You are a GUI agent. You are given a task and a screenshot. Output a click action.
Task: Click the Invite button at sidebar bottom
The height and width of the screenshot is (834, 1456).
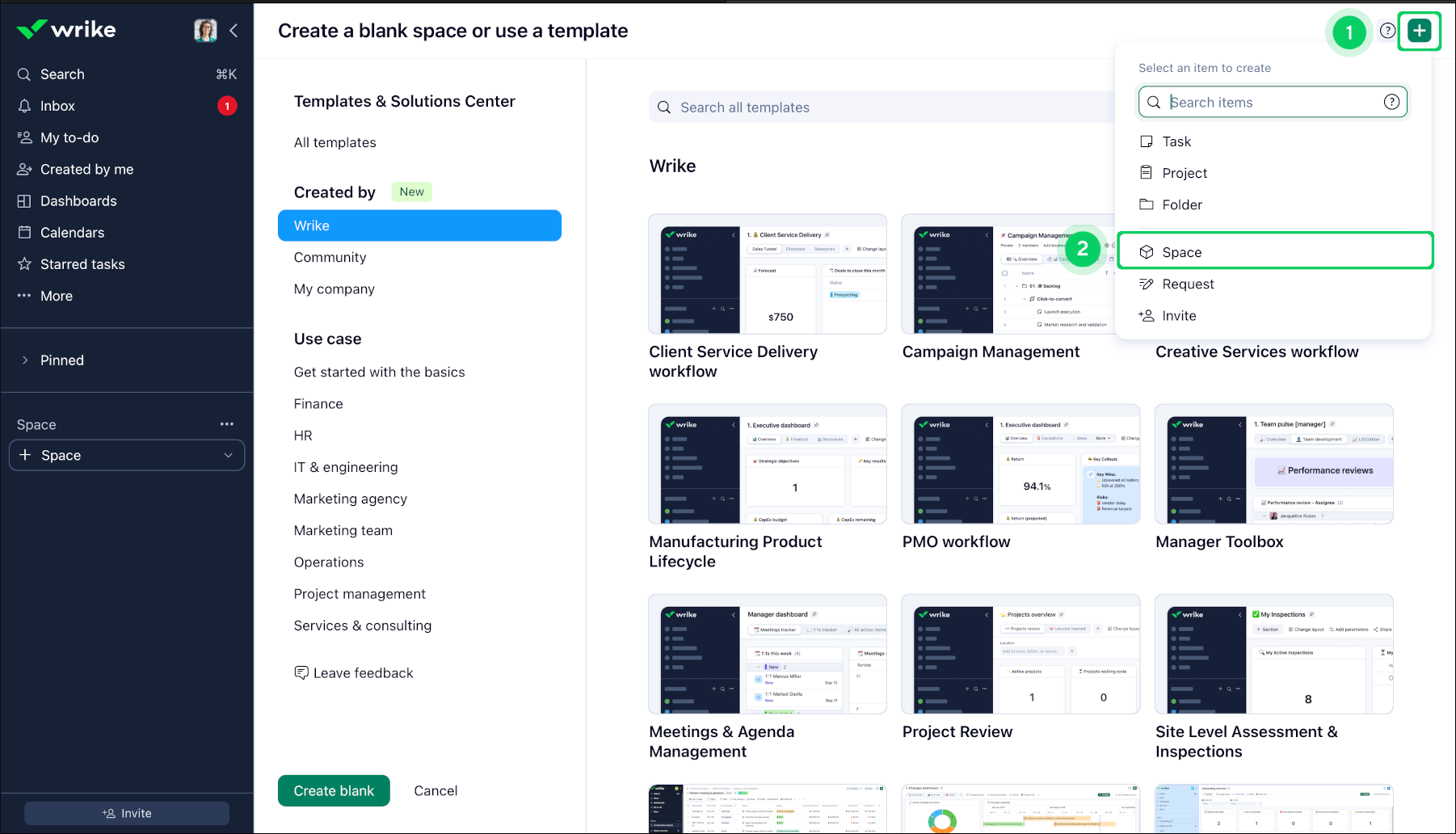click(127, 813)
